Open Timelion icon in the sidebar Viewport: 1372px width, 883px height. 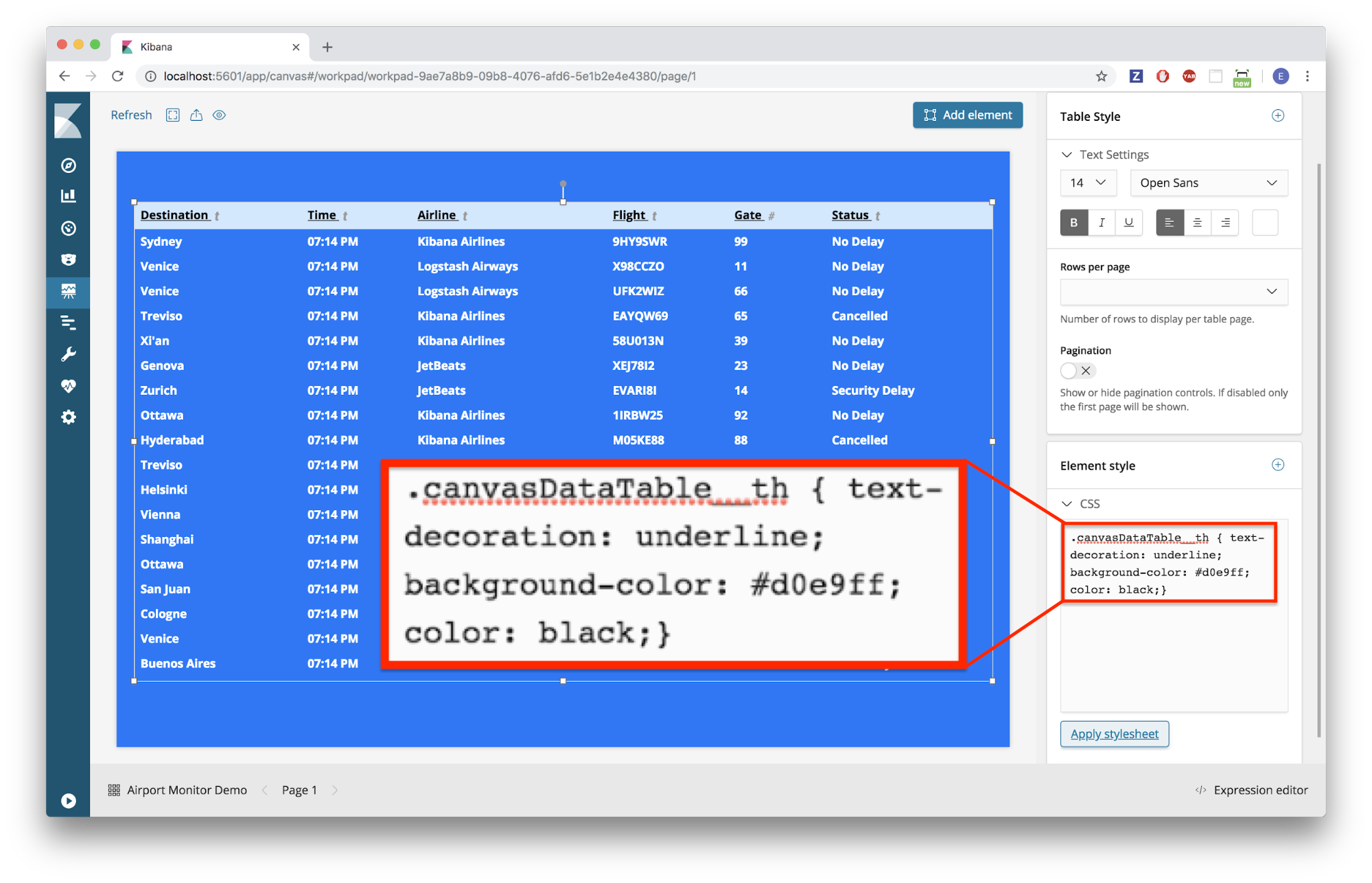coord(68,260)
